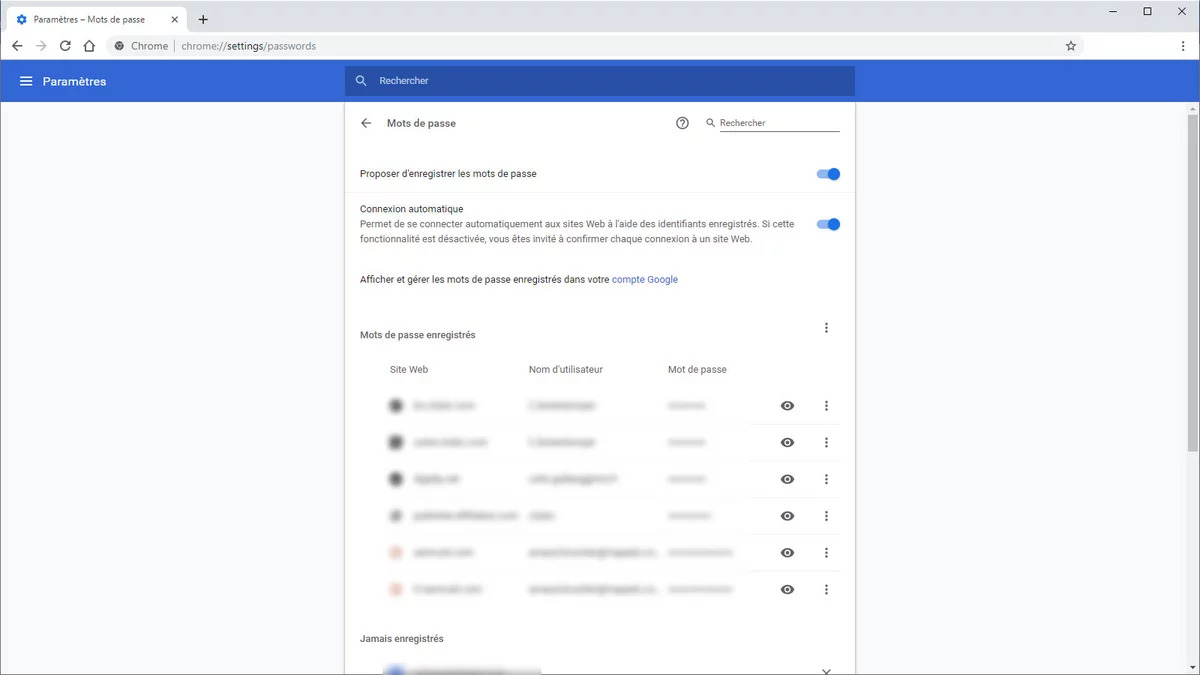Turn off Connexion automatique
Viewport: 1200px width, 675px height.
click(x=827, y=224)
